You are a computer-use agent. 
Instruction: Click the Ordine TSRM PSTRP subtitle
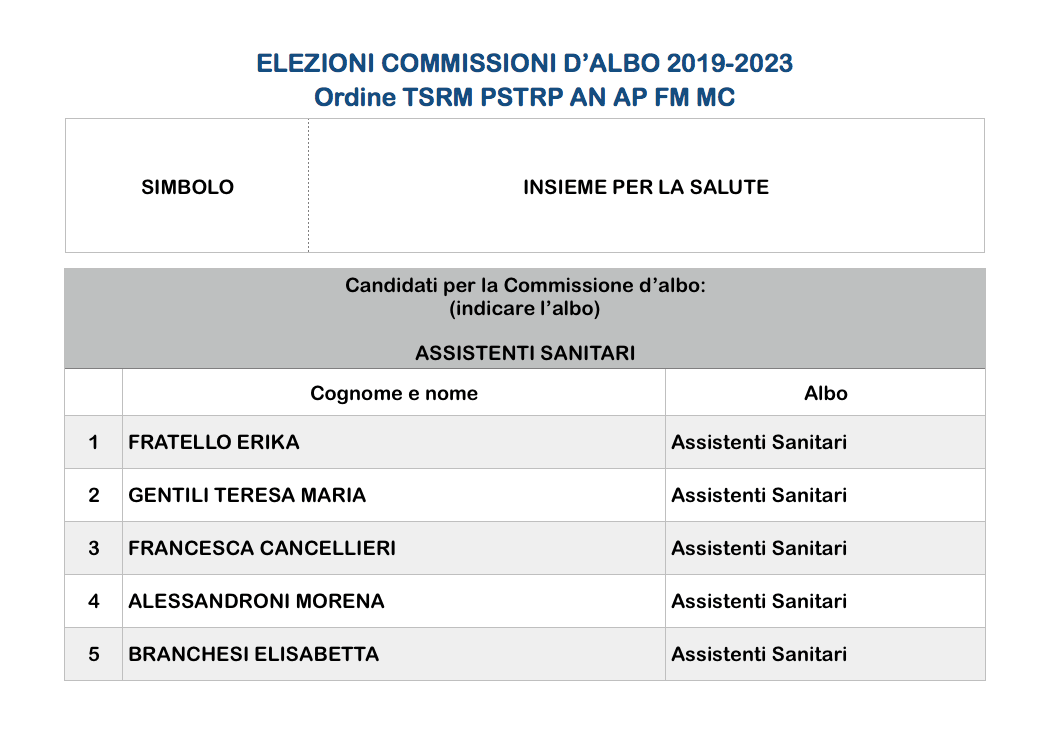[x=524, y=97]
